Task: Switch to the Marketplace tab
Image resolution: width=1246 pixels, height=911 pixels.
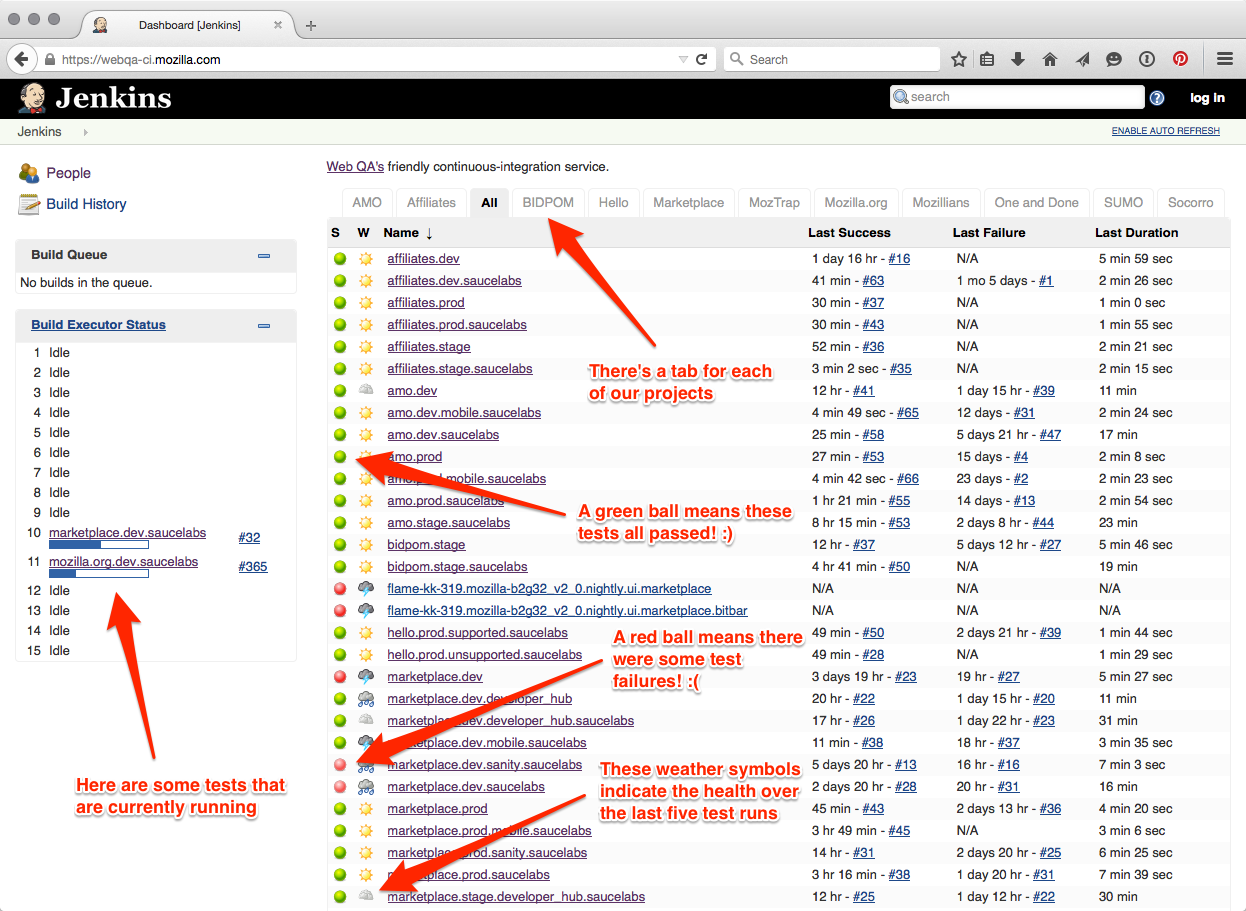Action: tap(688, 201)
